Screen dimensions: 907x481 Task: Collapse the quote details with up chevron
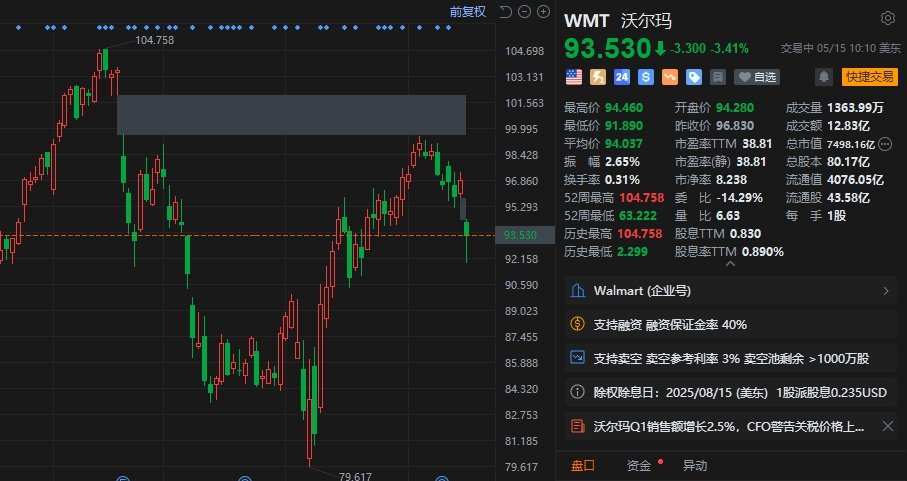[731, 264]
